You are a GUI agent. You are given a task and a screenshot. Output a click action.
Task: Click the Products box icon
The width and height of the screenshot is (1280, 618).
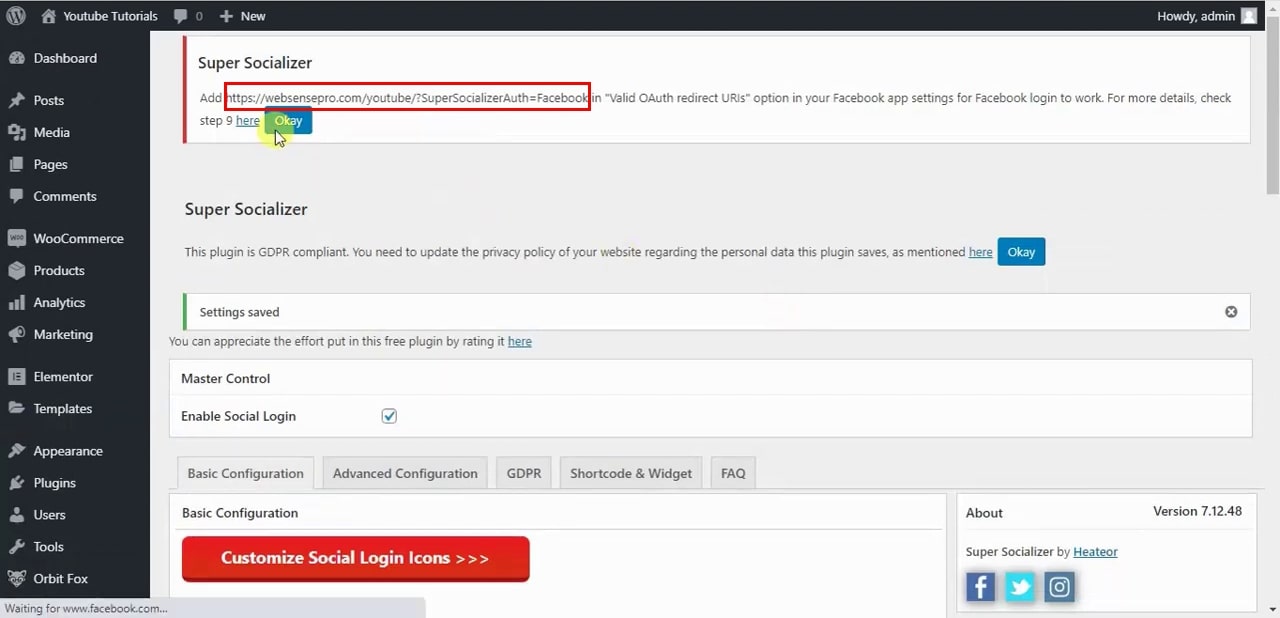[x=16, y=270]
